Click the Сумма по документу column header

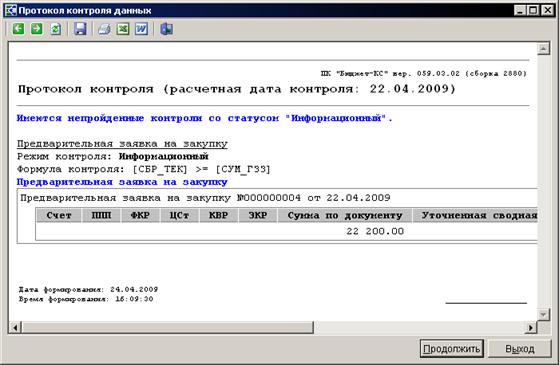[345, 215]
